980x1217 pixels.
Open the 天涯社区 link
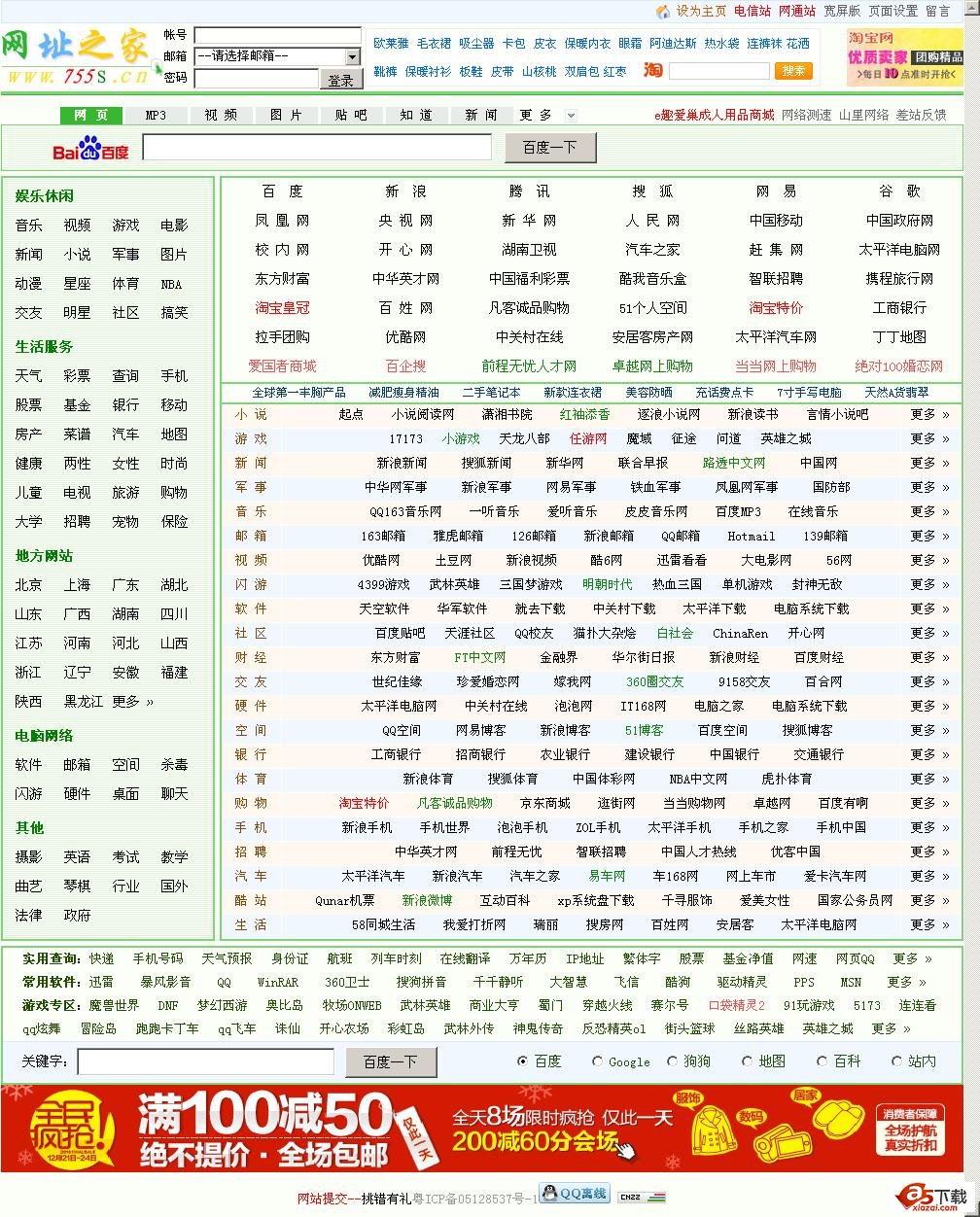(471, 633)
